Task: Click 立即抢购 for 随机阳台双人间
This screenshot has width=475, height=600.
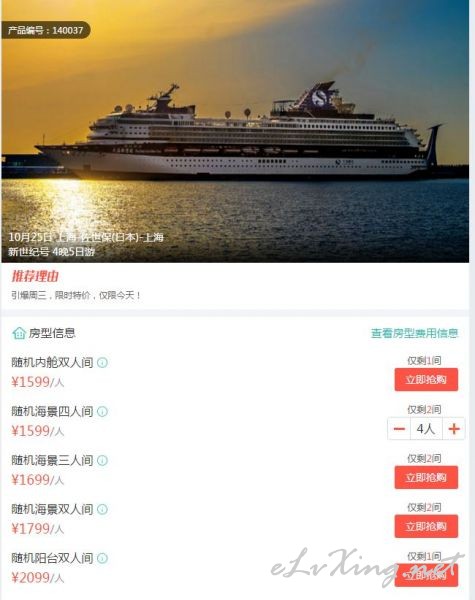Action: coord(426,575)
